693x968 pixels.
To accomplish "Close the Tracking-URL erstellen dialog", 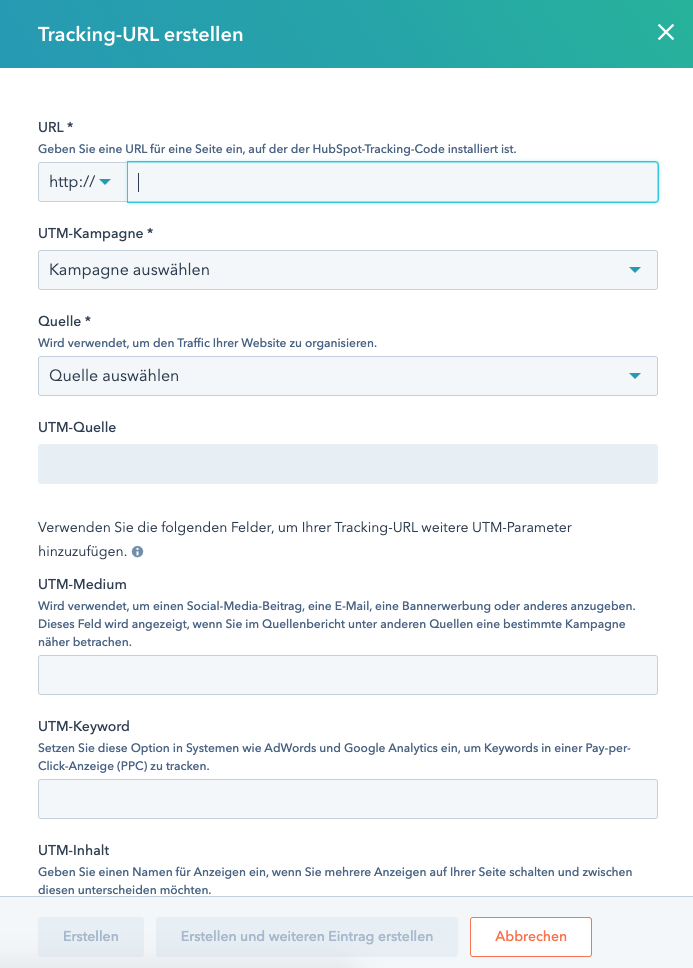I will pos(665,32).
